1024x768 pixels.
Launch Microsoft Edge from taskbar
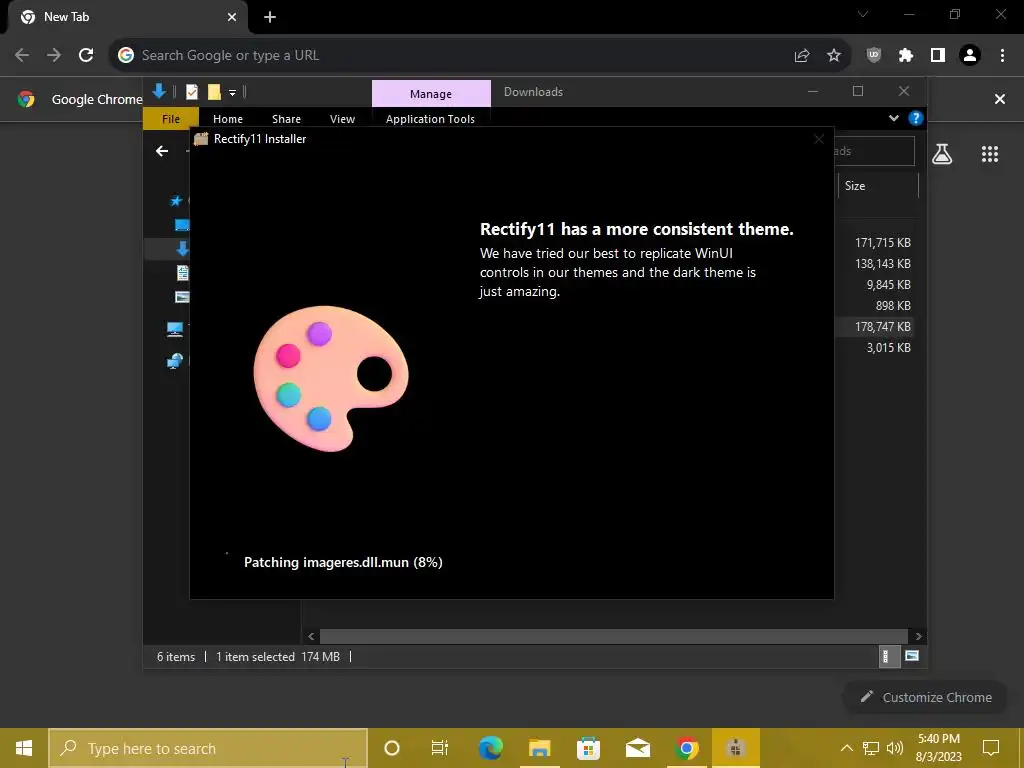[x=490, y=748]
